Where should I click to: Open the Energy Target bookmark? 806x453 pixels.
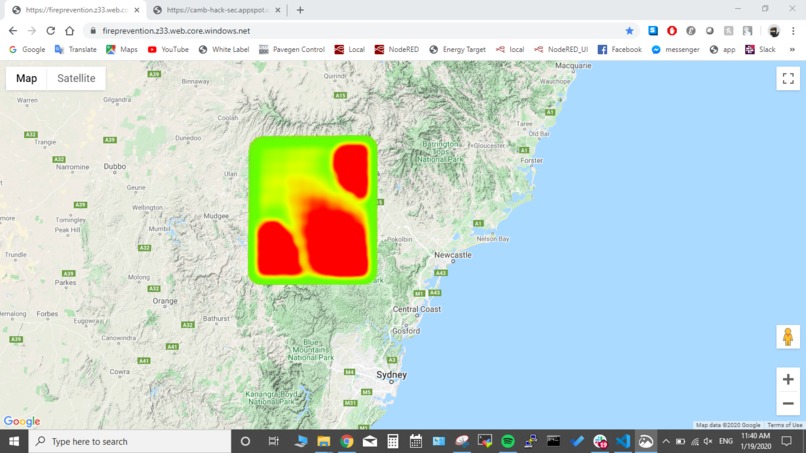tap(457, 49)
